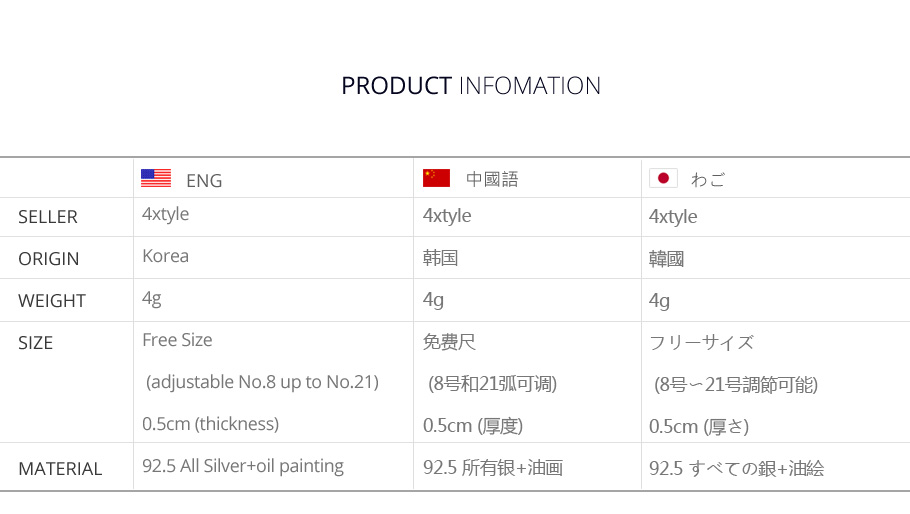Click 92.5 All Silver+oil painting text
910x514 pixels.
(x=243, y=466)
